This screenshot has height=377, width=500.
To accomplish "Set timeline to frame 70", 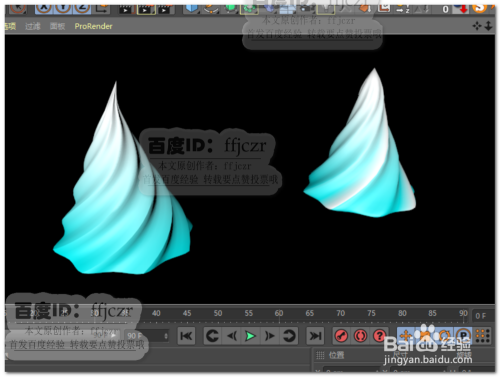I will click(x=340, y=313).
